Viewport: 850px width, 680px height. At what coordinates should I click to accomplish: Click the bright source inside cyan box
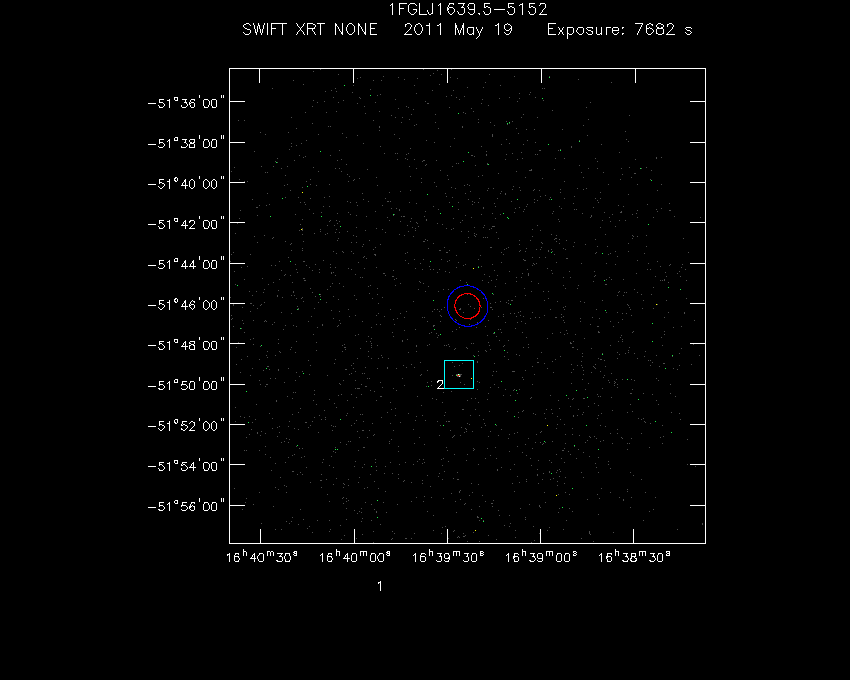pos(459,375)
